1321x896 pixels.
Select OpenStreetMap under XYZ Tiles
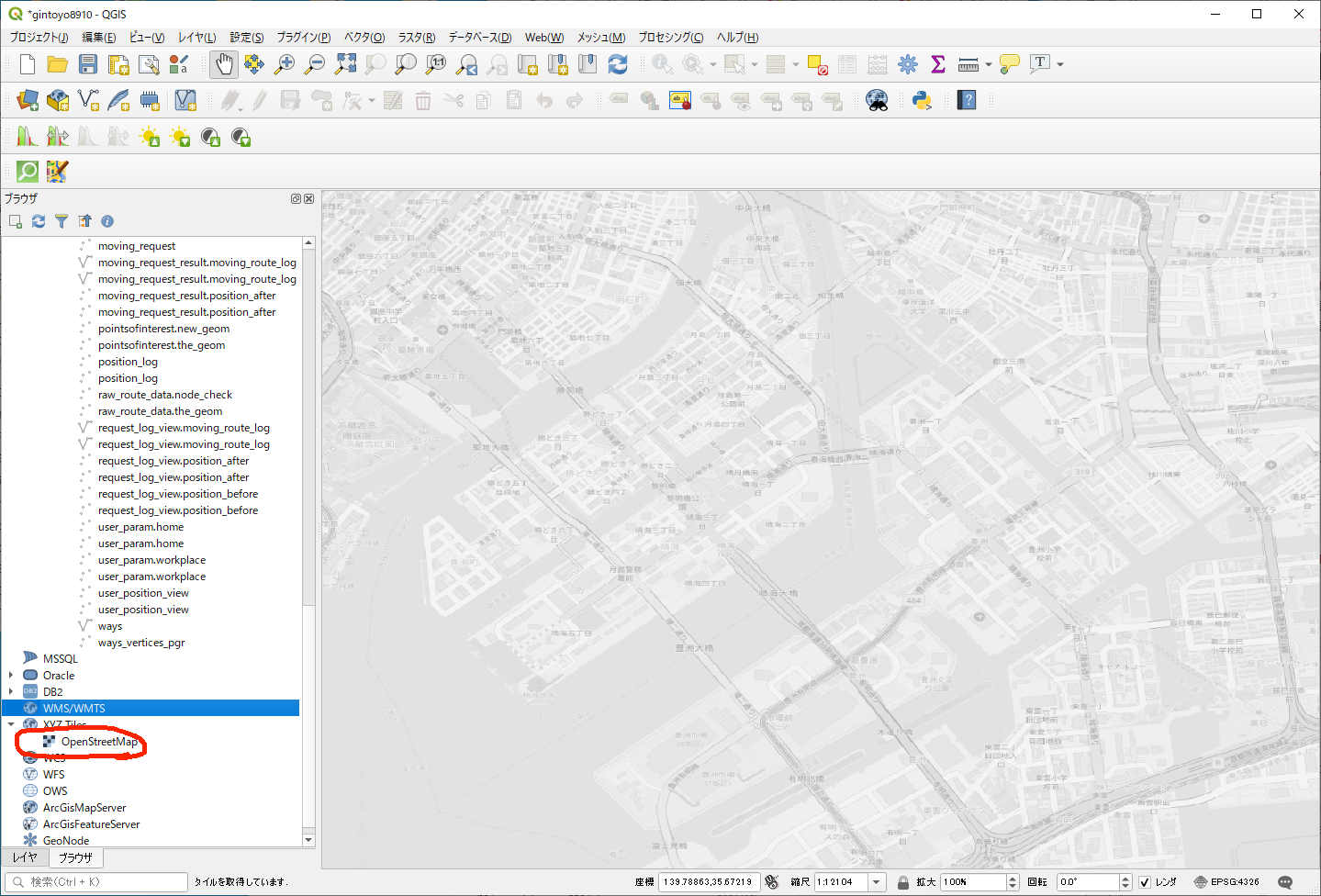tap(99, 742)
